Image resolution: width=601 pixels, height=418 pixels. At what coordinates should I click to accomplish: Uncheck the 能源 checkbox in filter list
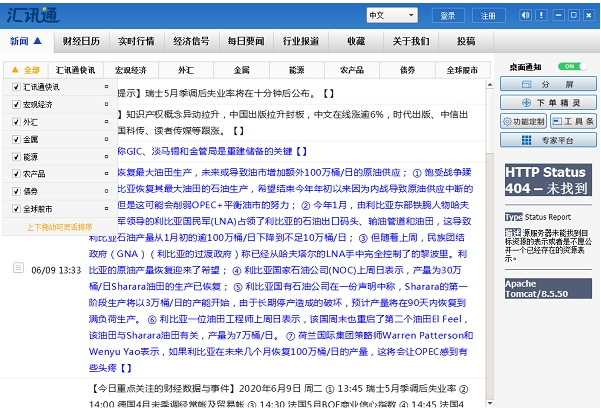(x=16, y=157)
